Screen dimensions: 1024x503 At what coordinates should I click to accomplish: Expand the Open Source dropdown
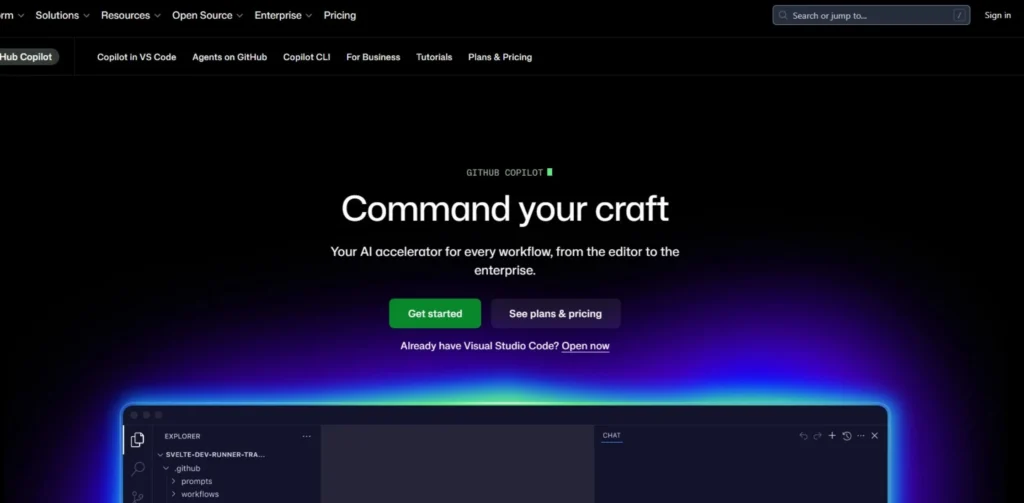208,15
